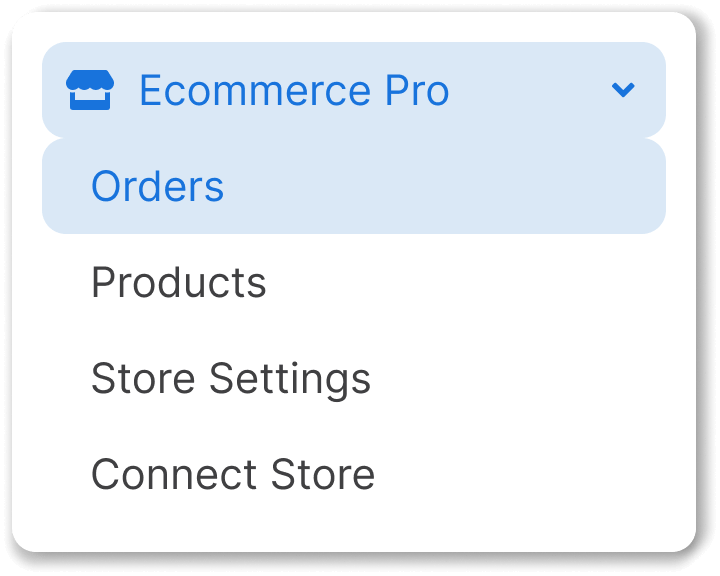The width and height of the screenshot is (720, 576).
Task: View Orders under Ecommerce Pro
Action: 354,186
